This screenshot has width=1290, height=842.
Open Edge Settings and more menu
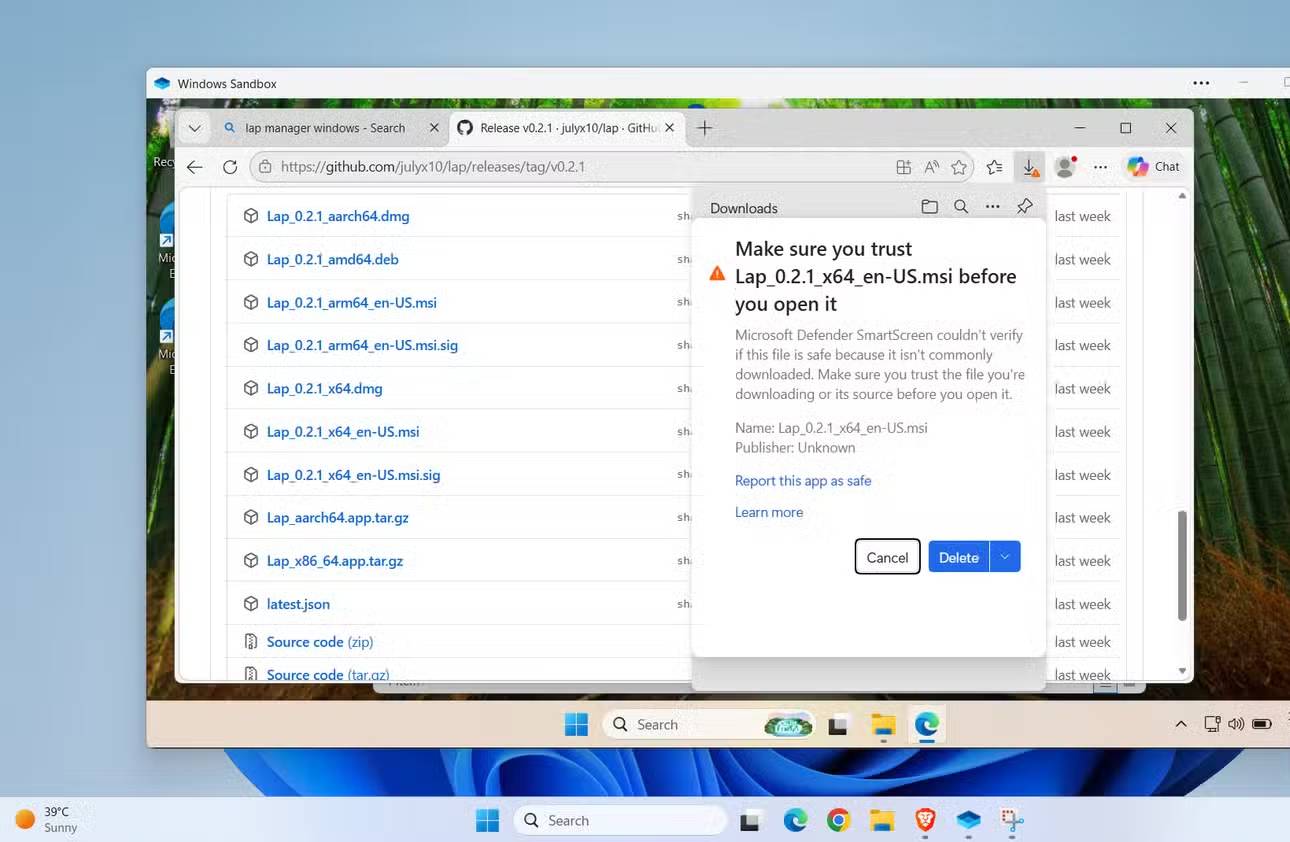(1101, 167)
